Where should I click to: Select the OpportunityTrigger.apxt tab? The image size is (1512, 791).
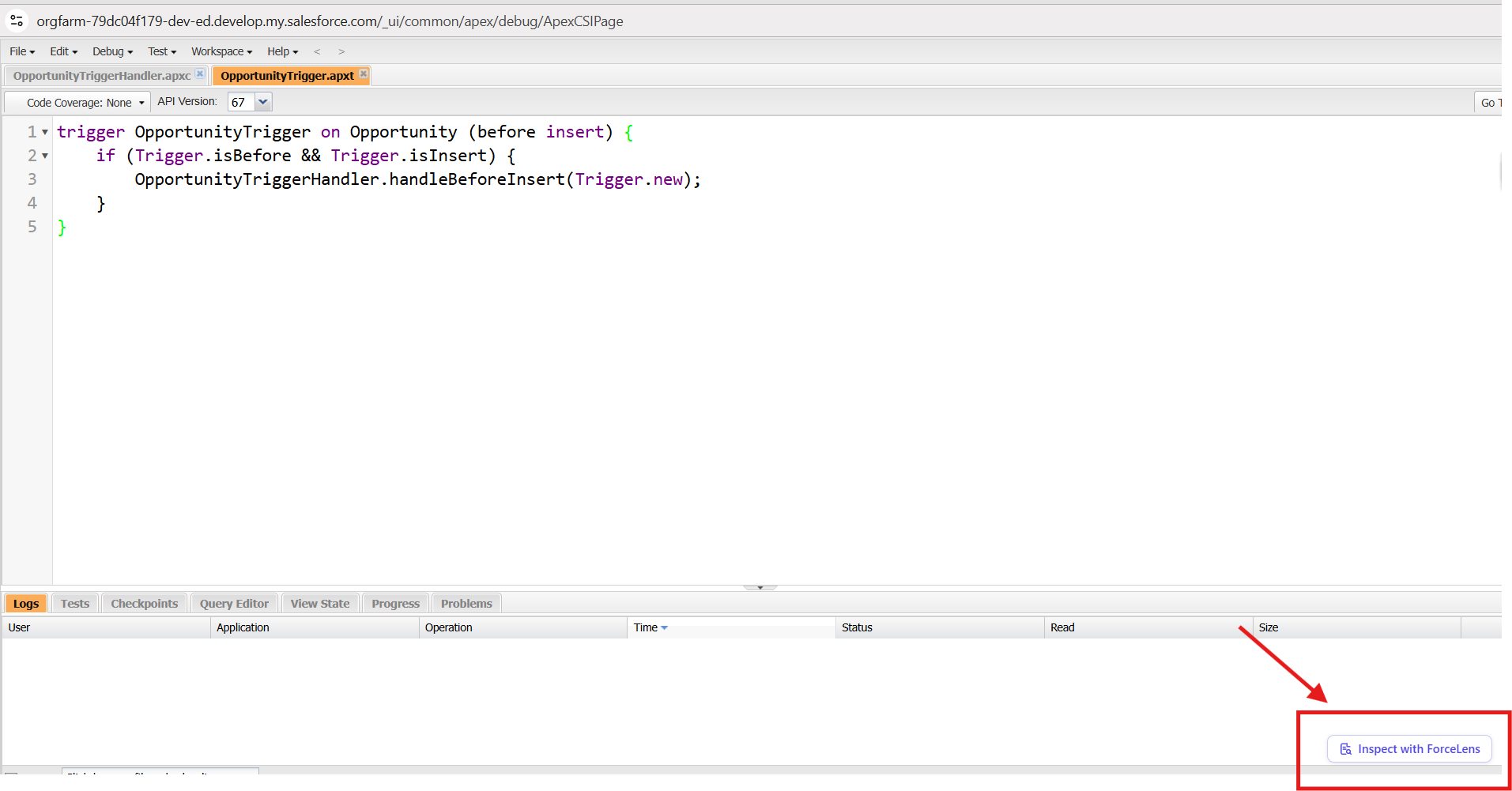287,76
